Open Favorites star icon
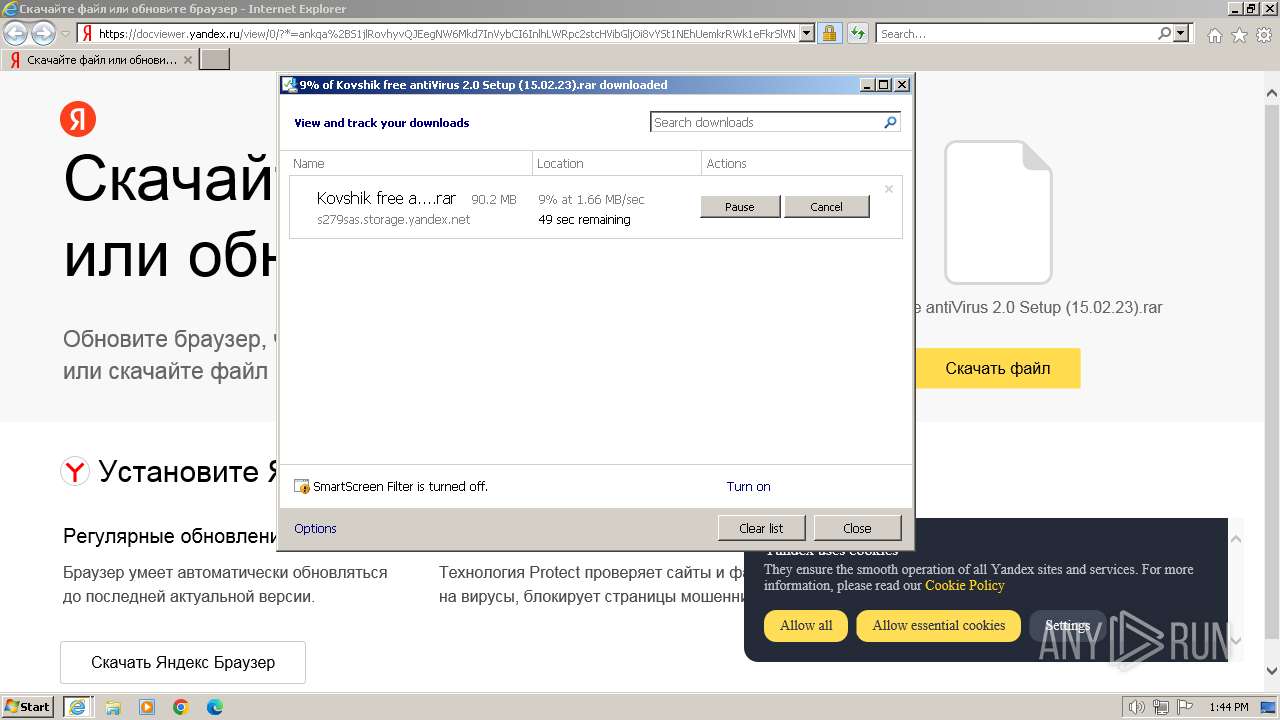 [x=1239, y=35]
